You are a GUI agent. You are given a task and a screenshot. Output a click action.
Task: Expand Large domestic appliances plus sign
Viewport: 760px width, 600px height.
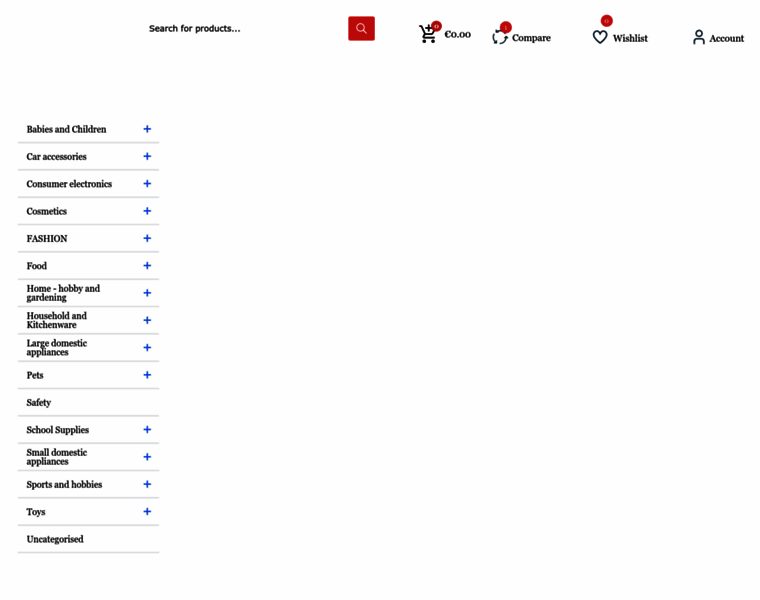coord(147,347)
